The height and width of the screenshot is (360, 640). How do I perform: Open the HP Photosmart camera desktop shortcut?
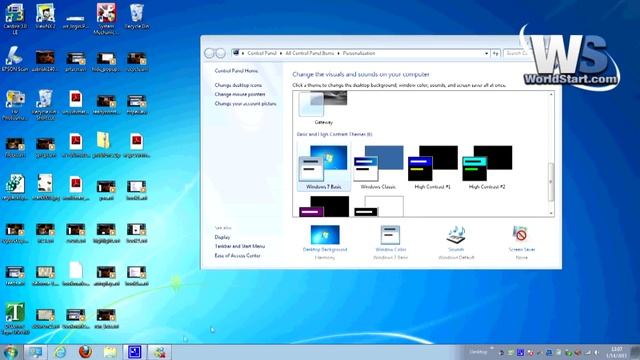[15, 105]
